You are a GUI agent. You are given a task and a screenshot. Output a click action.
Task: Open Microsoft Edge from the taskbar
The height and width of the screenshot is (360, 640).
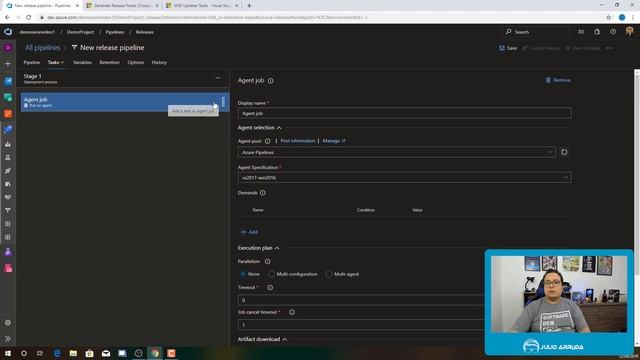click(x=57, y=353)
